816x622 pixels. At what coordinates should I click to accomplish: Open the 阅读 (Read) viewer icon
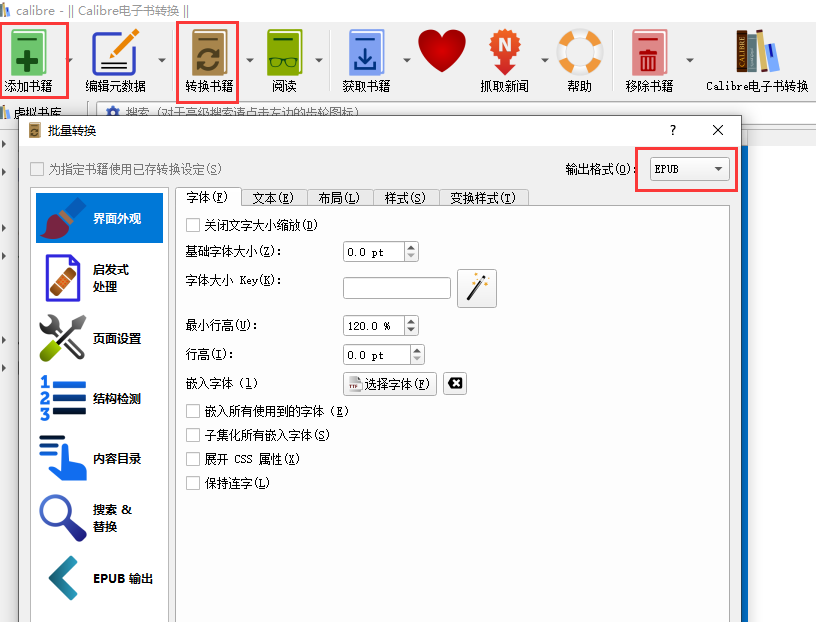click(284, 53)
